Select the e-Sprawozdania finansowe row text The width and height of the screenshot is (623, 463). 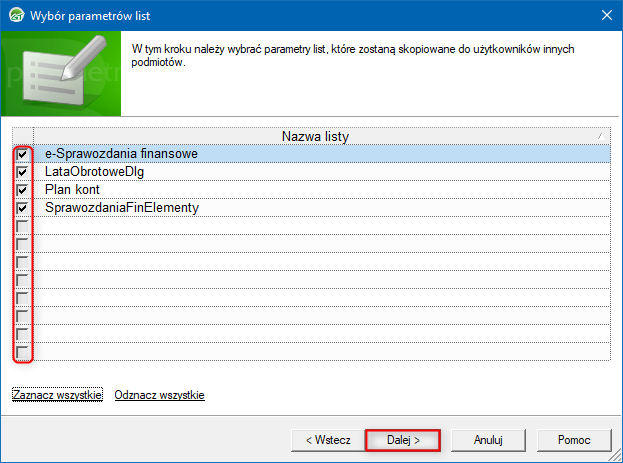[x=121, y=154]
